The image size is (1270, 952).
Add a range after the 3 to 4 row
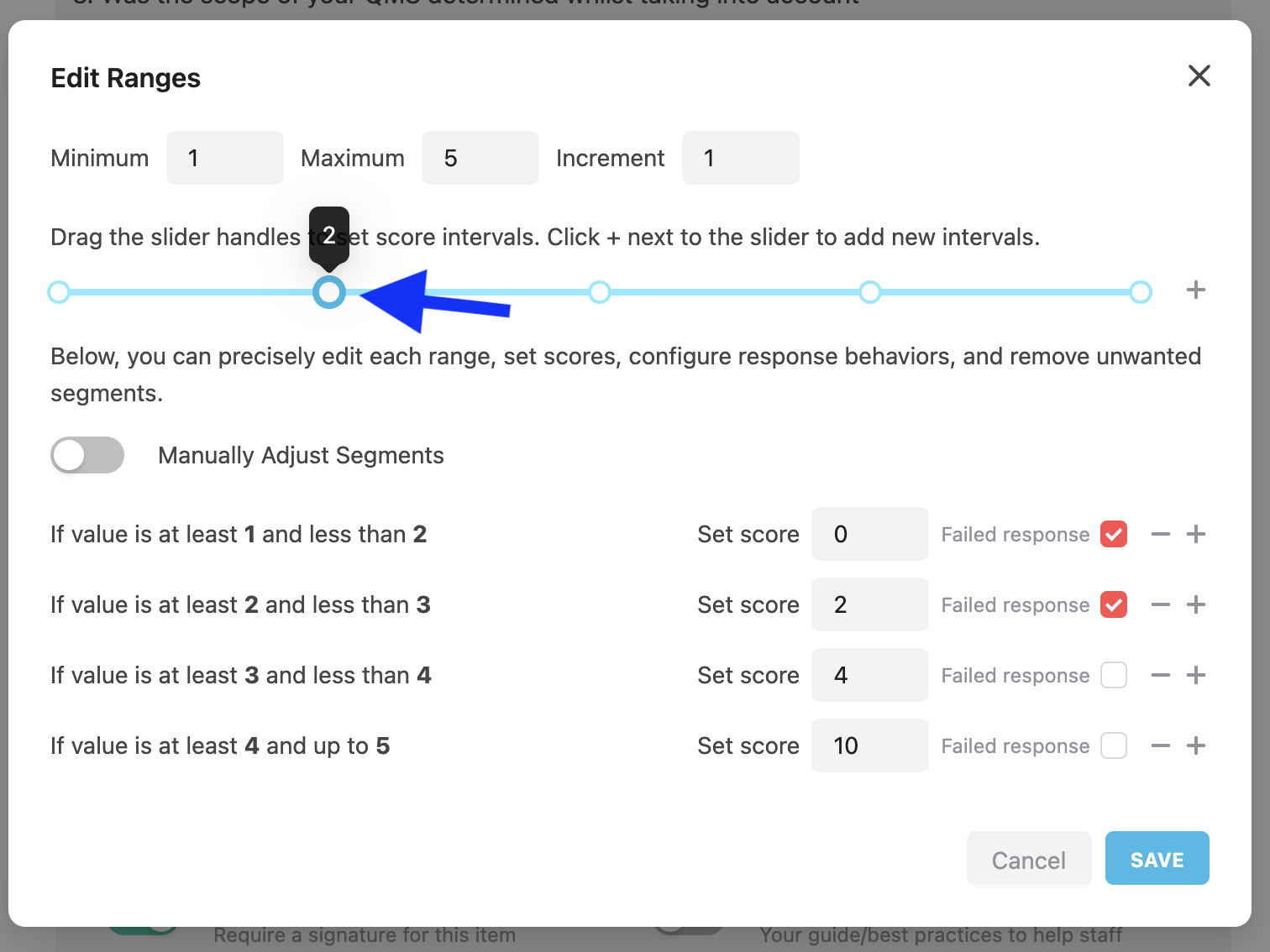click(1196, 676)
